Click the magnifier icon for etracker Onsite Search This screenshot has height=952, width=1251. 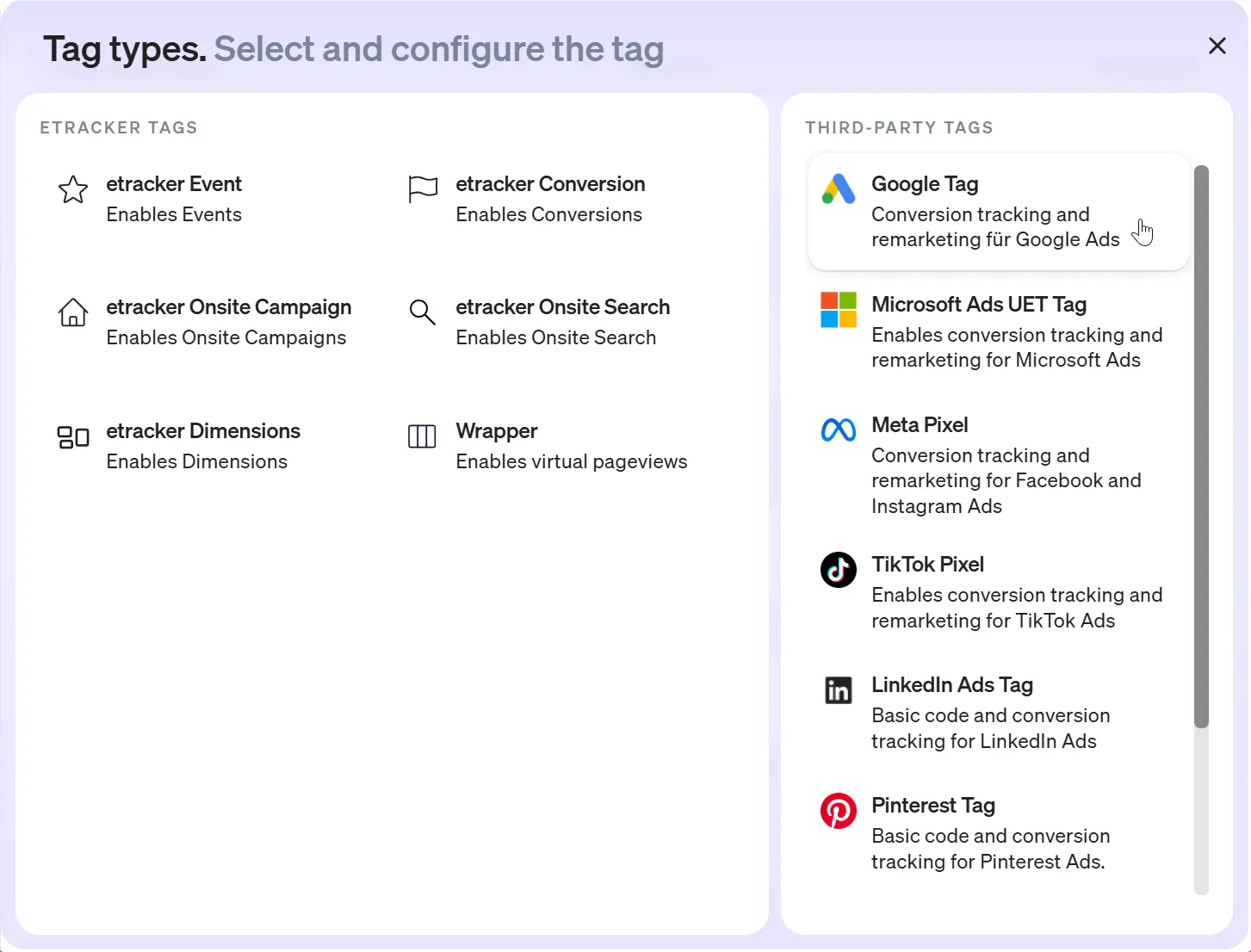pyautogui.click(x=422, y=312)
